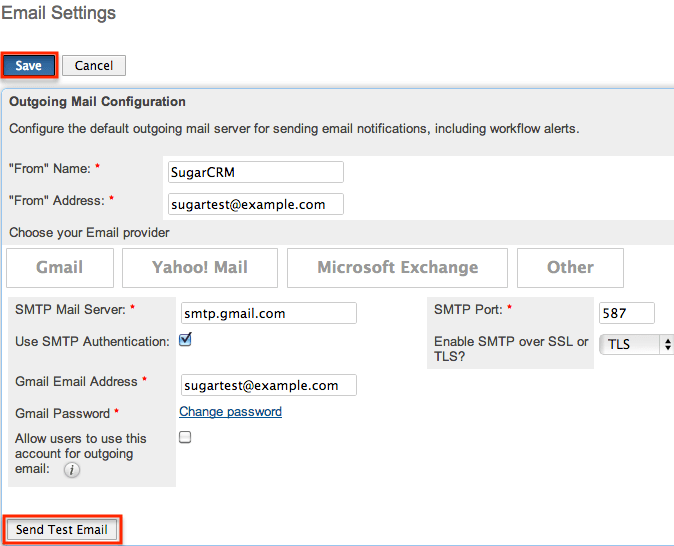Select Gmail as email provider

[x=60, y=267]
